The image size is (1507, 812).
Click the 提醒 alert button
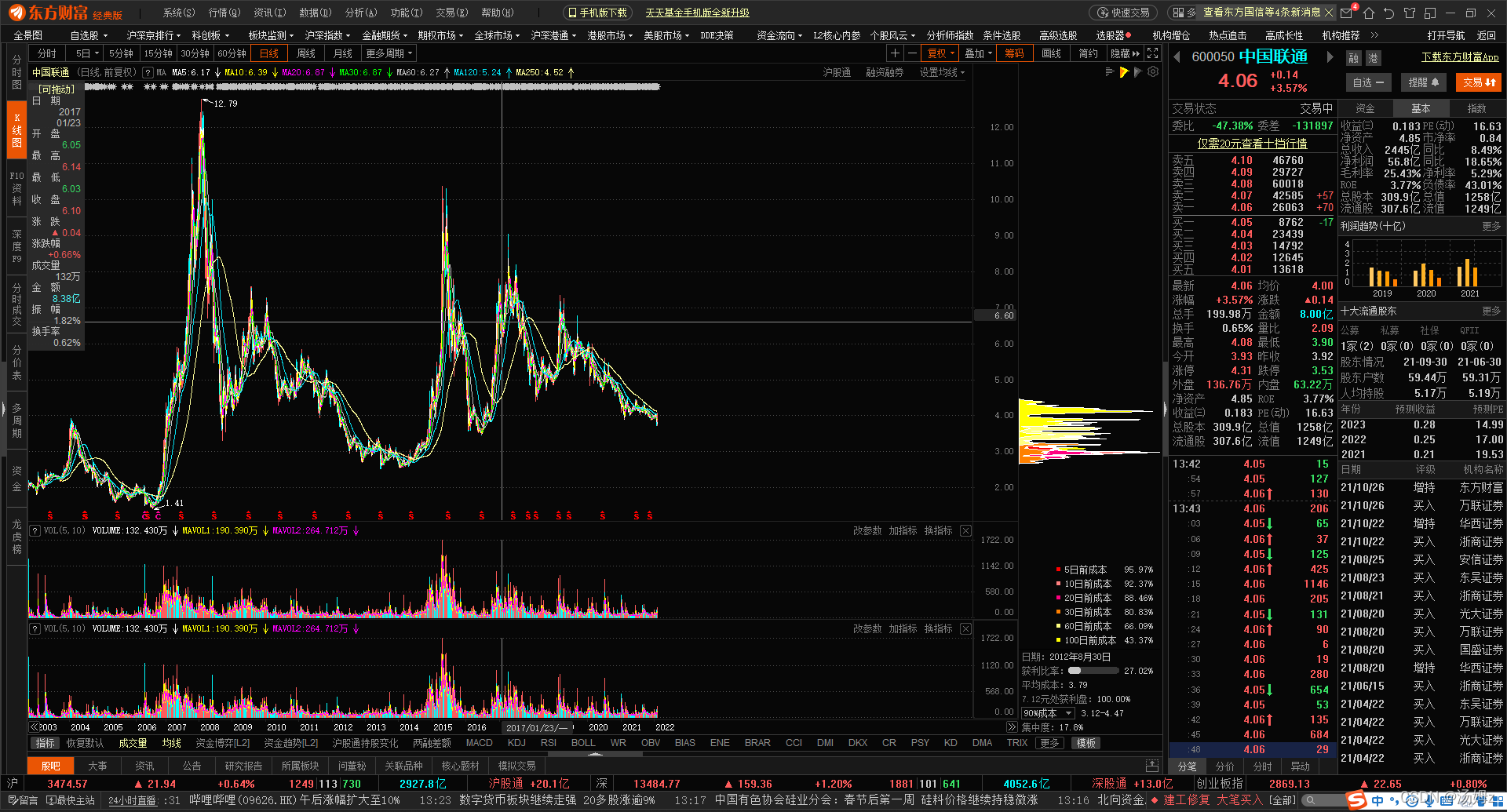1423,82
